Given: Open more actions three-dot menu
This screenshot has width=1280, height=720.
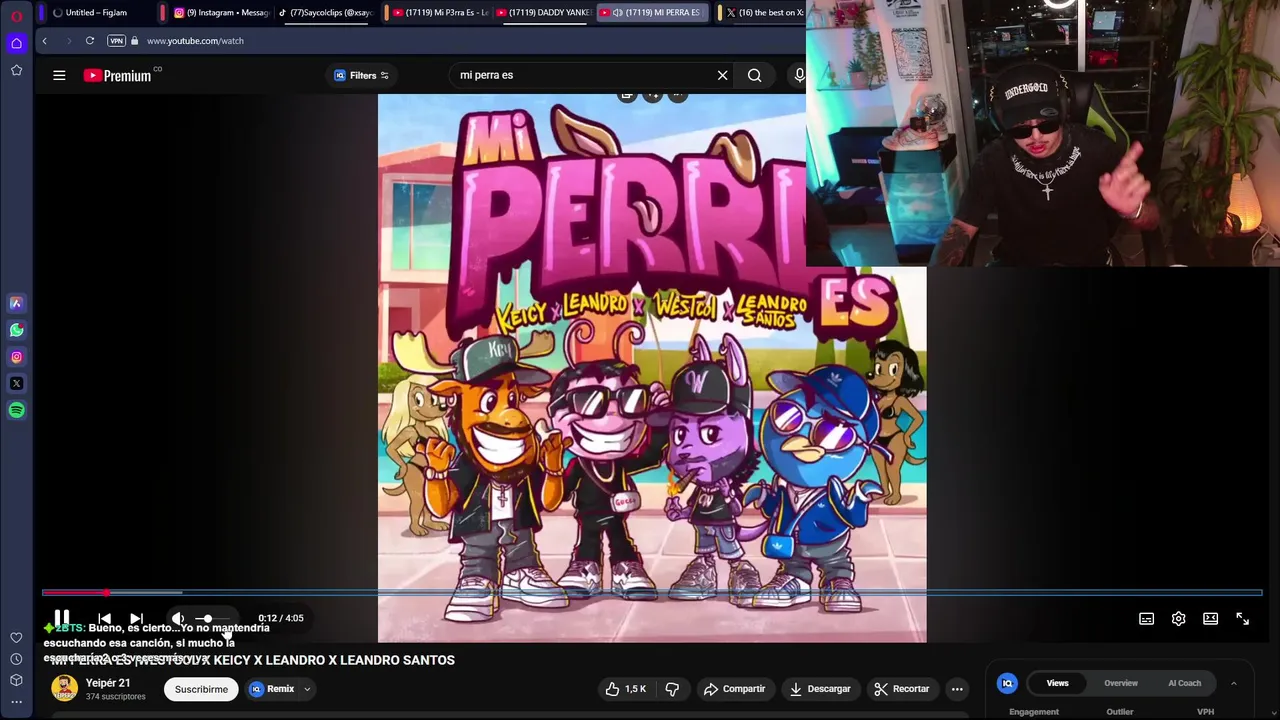Looking at the screenshot, I should (x=957, y=689).
